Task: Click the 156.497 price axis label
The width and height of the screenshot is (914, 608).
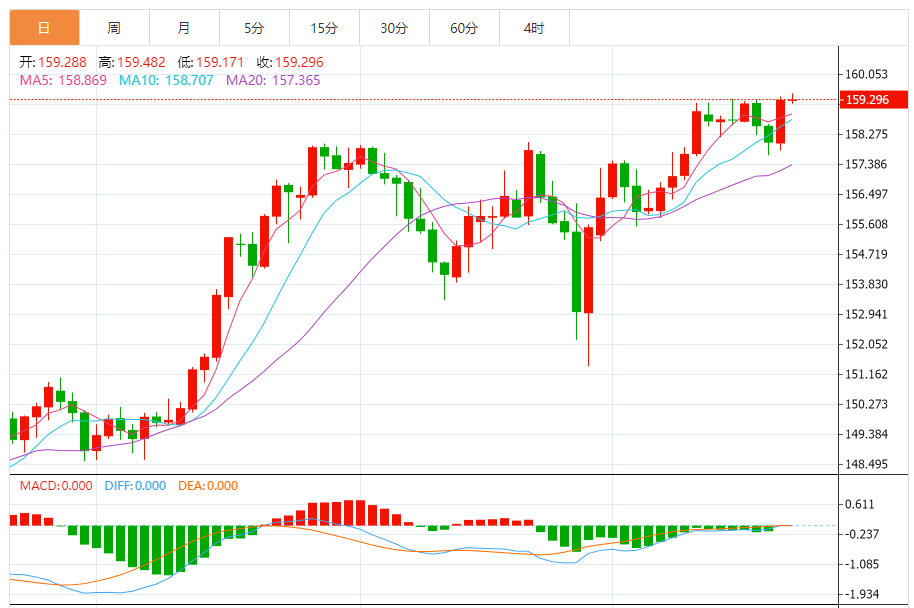Action: coord(866,194)
